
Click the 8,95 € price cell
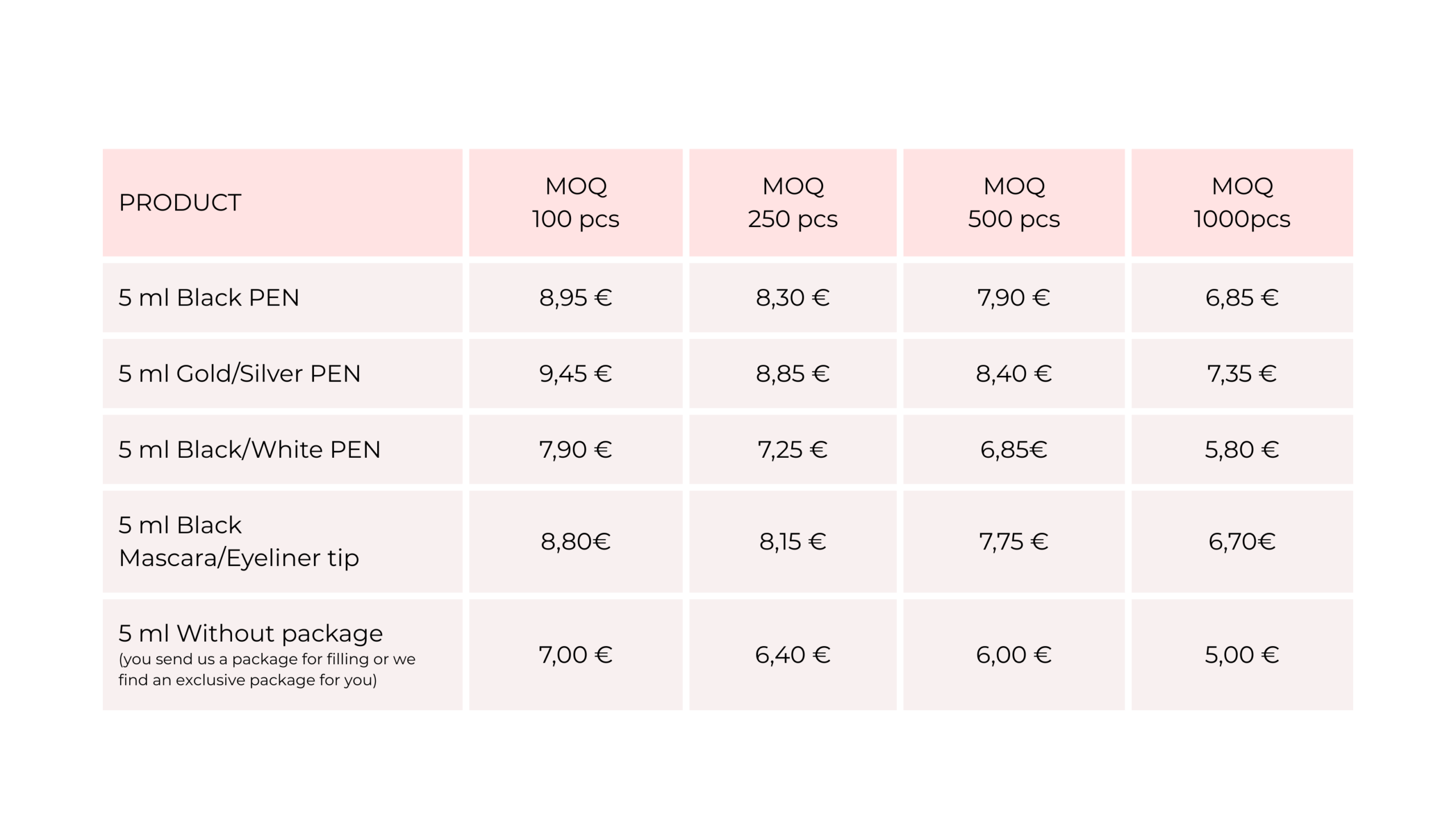point(576,298)
